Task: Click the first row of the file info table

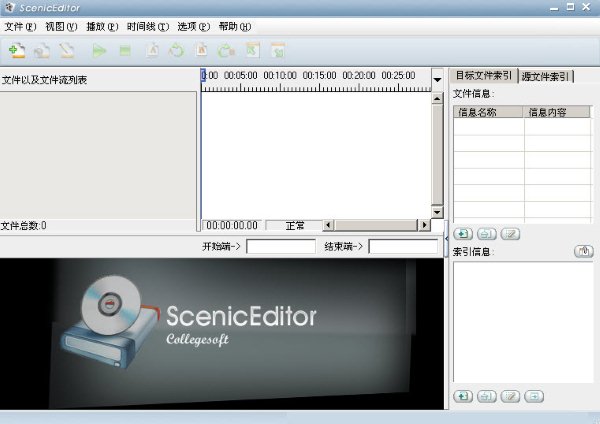Action: click(522, 127)
